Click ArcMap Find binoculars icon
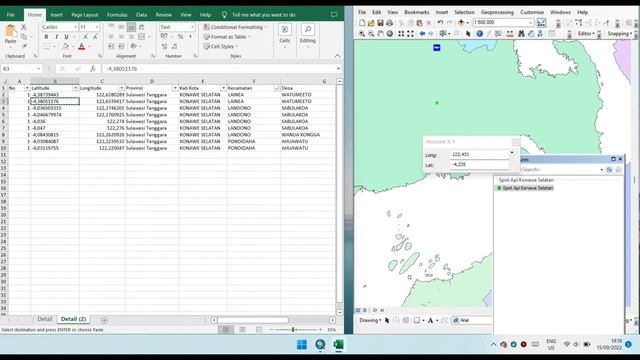640x360 pixels. tap(521, 34)
